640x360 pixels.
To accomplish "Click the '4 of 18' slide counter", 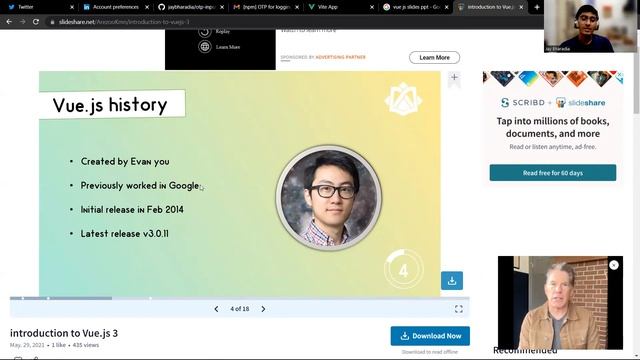I will 240,309.
